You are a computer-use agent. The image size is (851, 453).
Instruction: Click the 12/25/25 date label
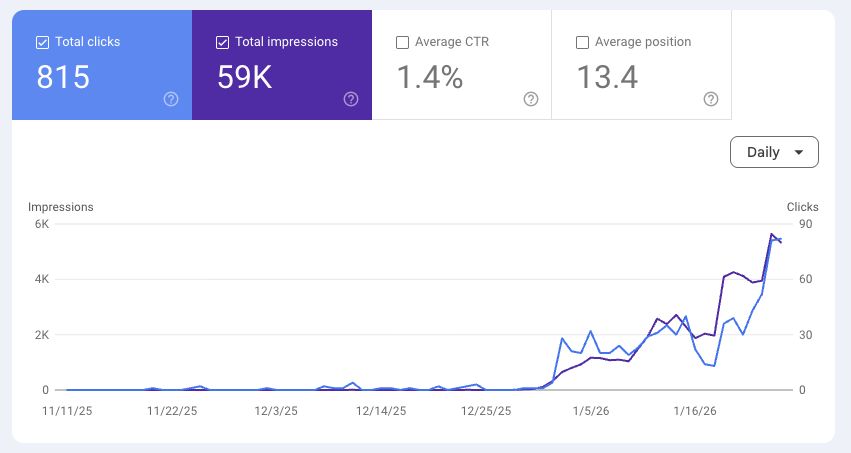(486, 411)
